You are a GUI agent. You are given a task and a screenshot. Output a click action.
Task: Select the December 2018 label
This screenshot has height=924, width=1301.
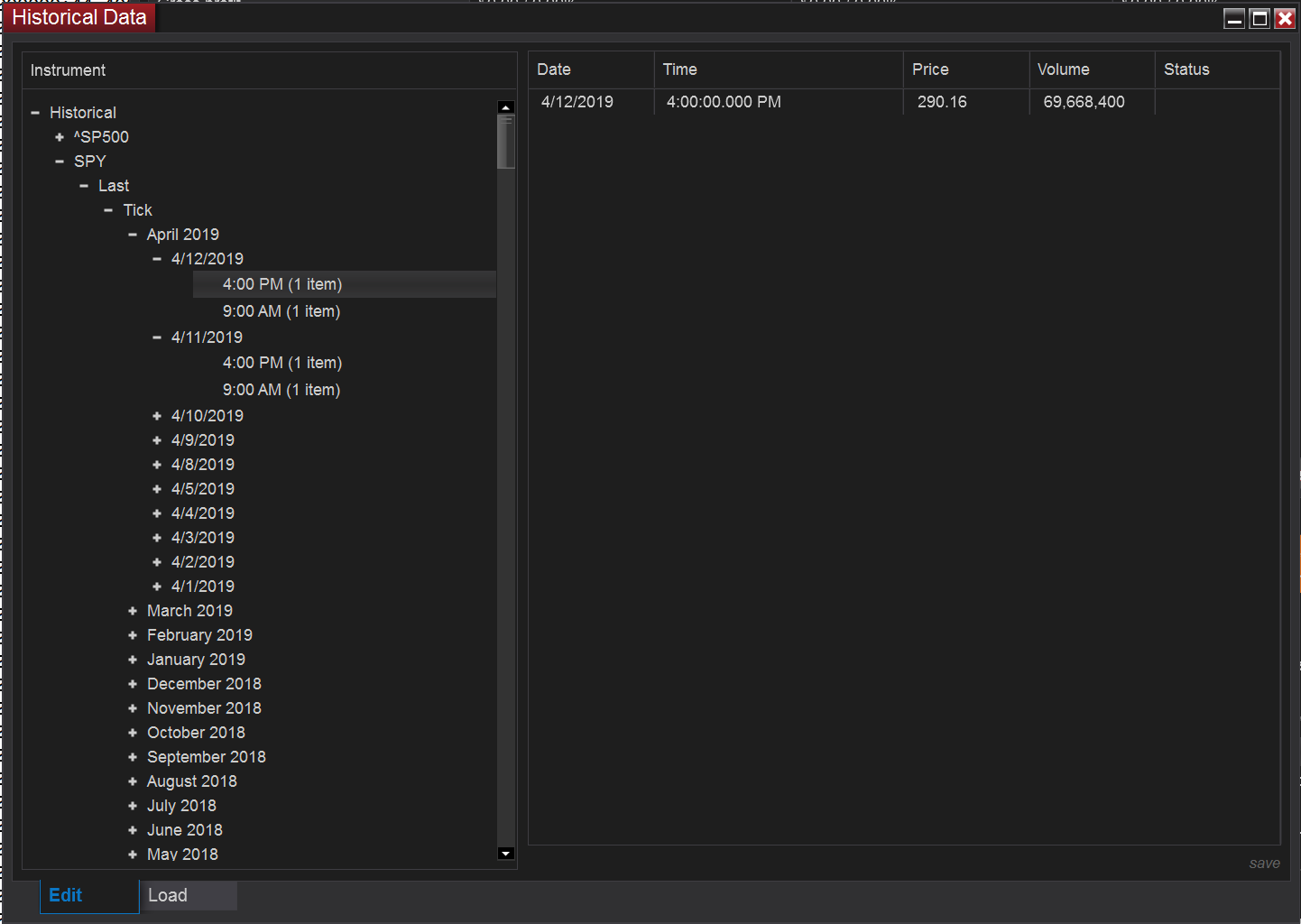[x=204, y=684]
